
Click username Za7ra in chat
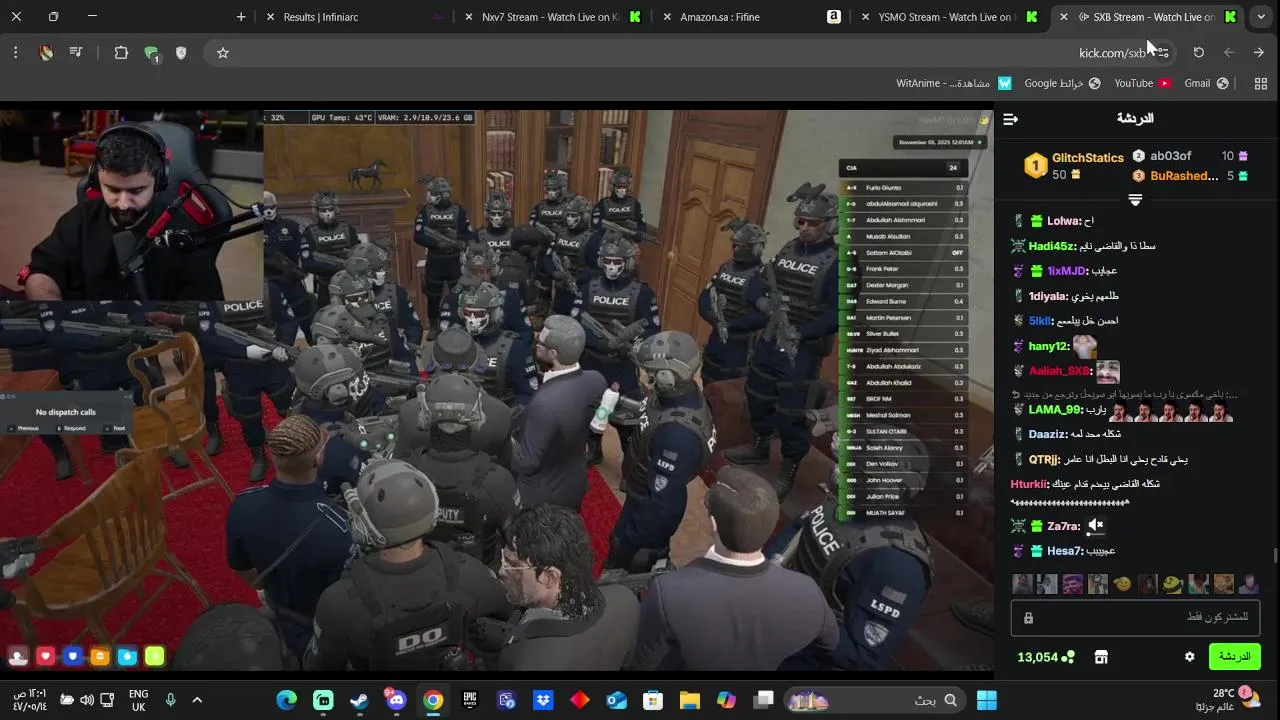point(1063,526)
